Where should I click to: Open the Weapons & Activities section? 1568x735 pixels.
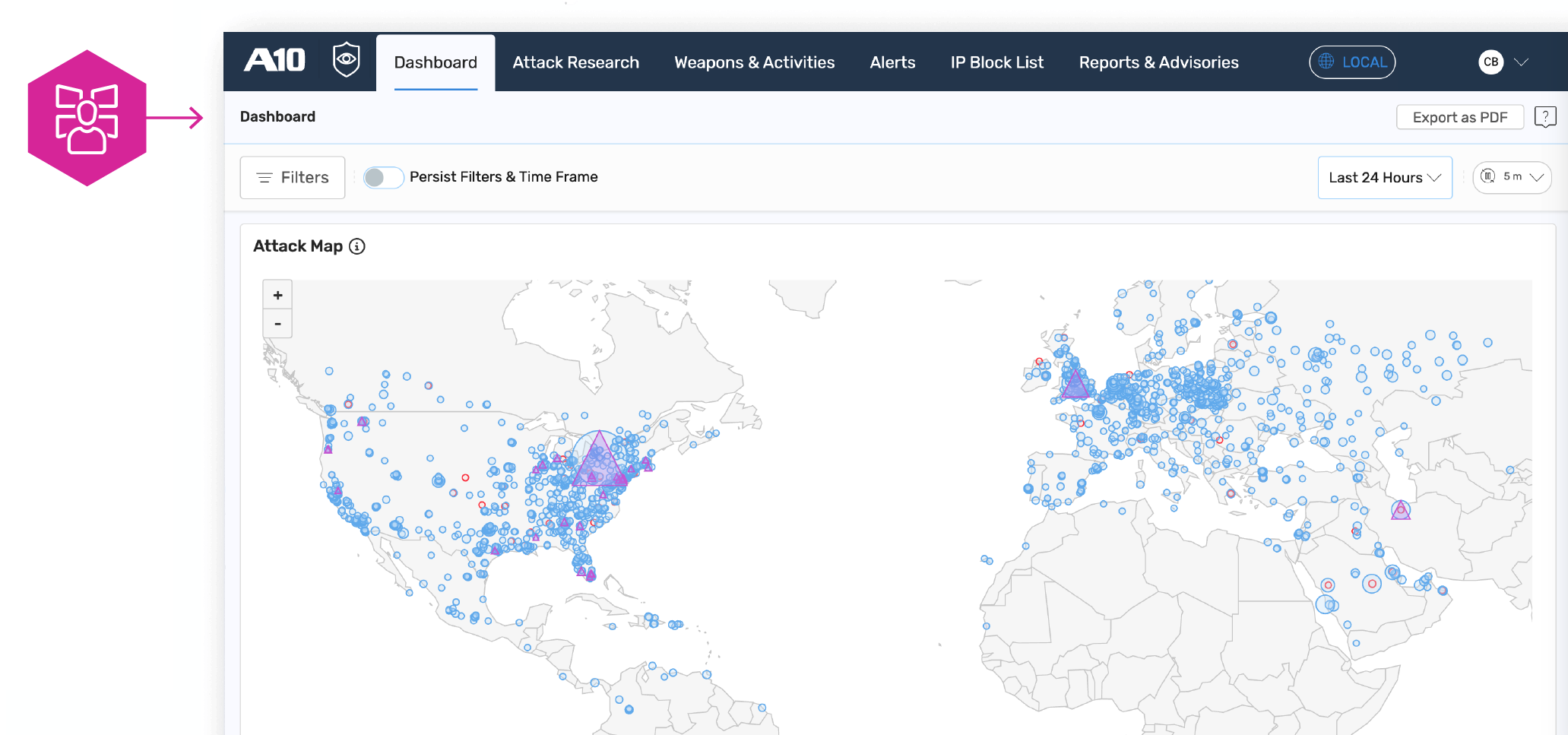pos(753,62)
